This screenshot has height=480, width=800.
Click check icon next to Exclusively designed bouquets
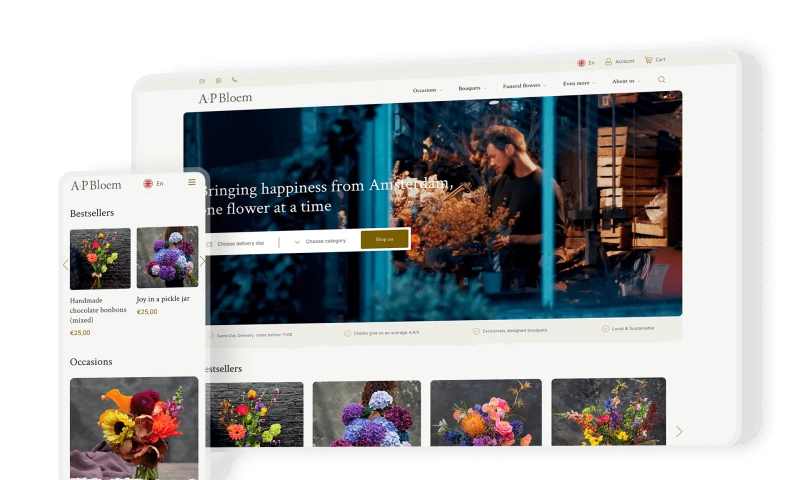476,331
